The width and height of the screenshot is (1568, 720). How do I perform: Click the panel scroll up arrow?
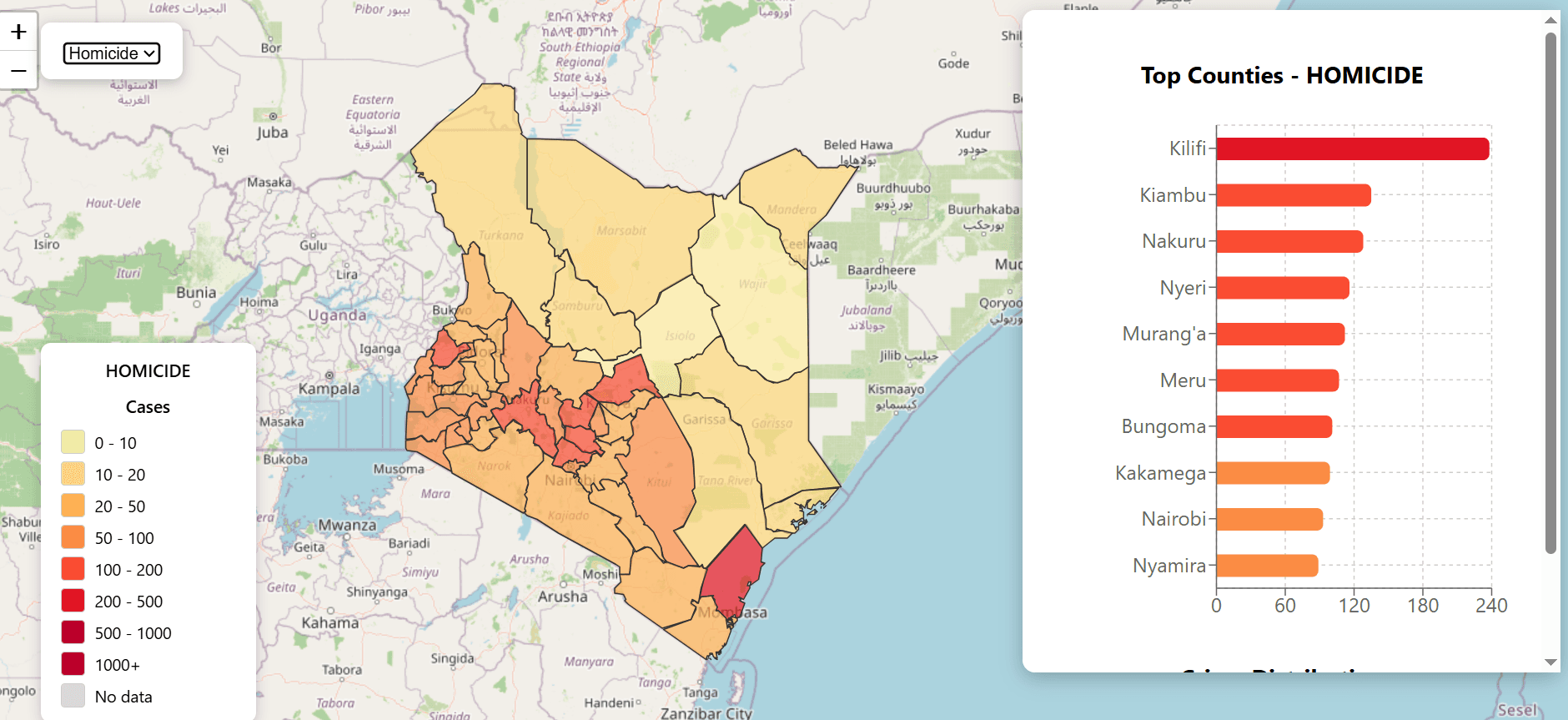pos(1550,20)
